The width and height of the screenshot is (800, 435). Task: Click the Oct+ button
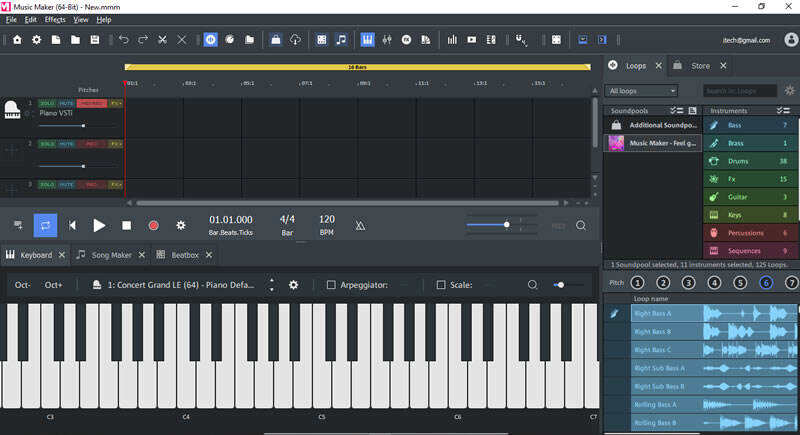pyautogui.click(x=54, y=285)
